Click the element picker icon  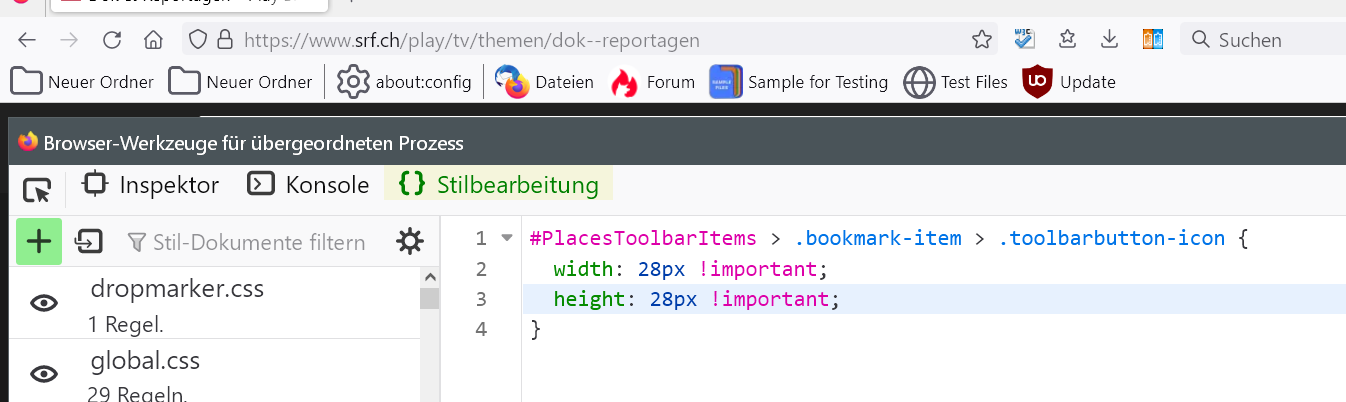[36, 189]
